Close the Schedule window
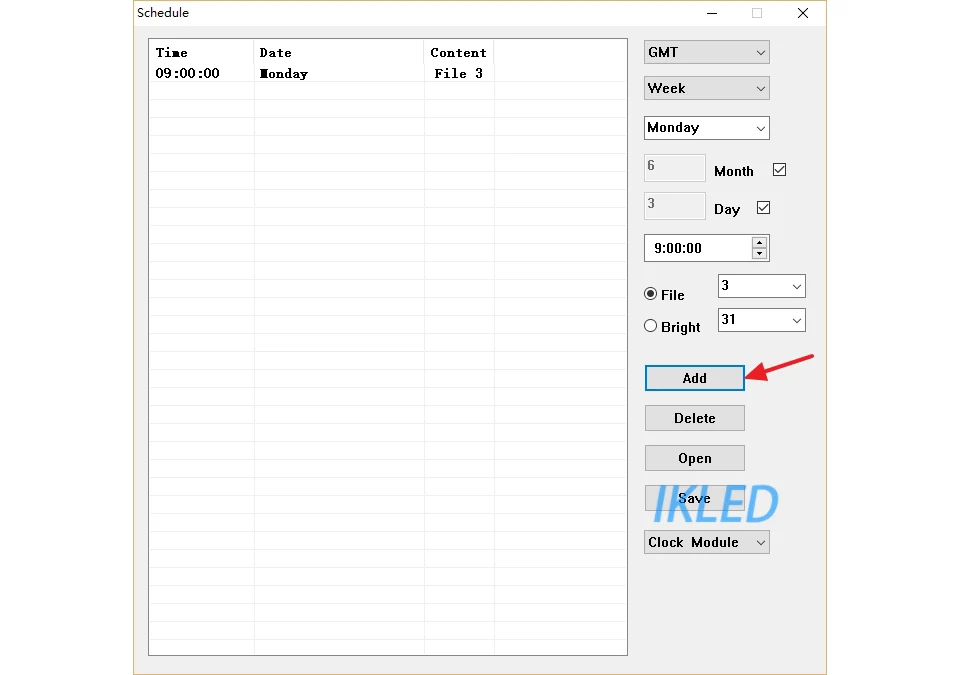960x675 pixels. pos(803,13)
